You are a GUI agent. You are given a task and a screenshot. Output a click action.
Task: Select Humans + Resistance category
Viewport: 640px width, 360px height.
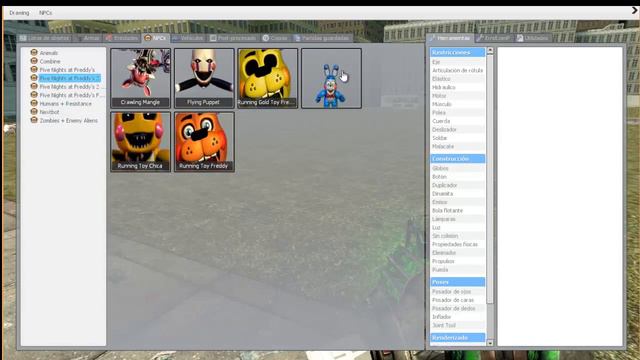tap(65, 104)
